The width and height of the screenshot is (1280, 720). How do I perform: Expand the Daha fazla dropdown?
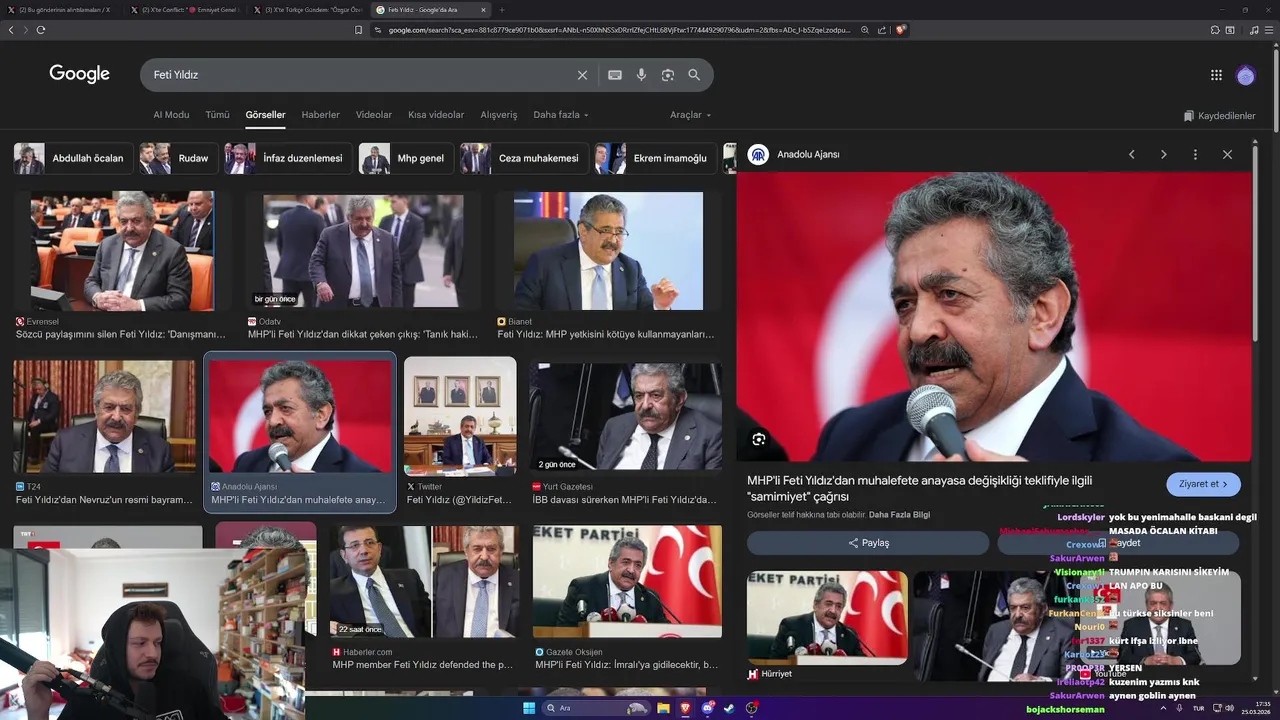click(x=561, y=115)
